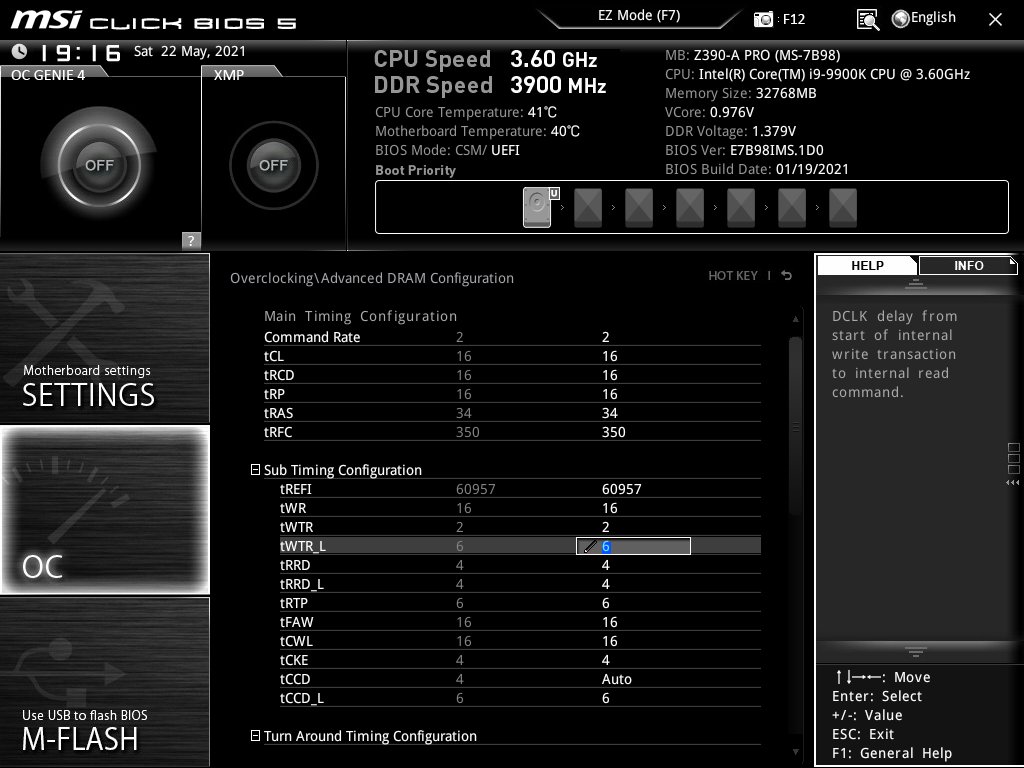
Task: Click the first hard drive boot device icon
Action: click(537, 207)
